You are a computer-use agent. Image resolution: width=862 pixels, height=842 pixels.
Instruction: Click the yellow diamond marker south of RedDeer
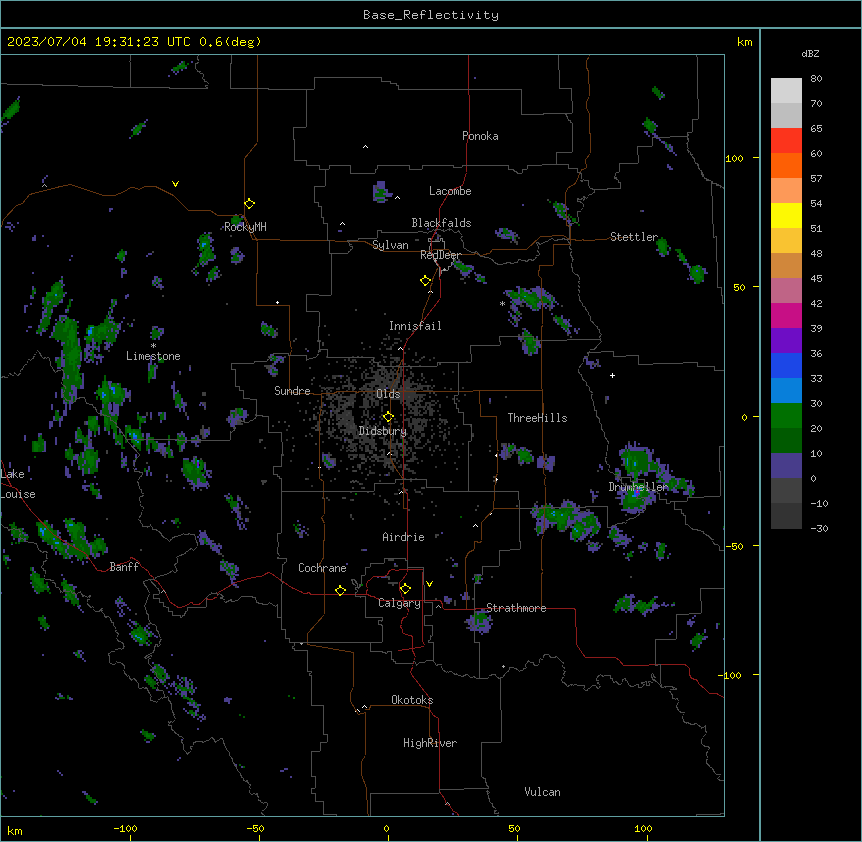point(426,281)
